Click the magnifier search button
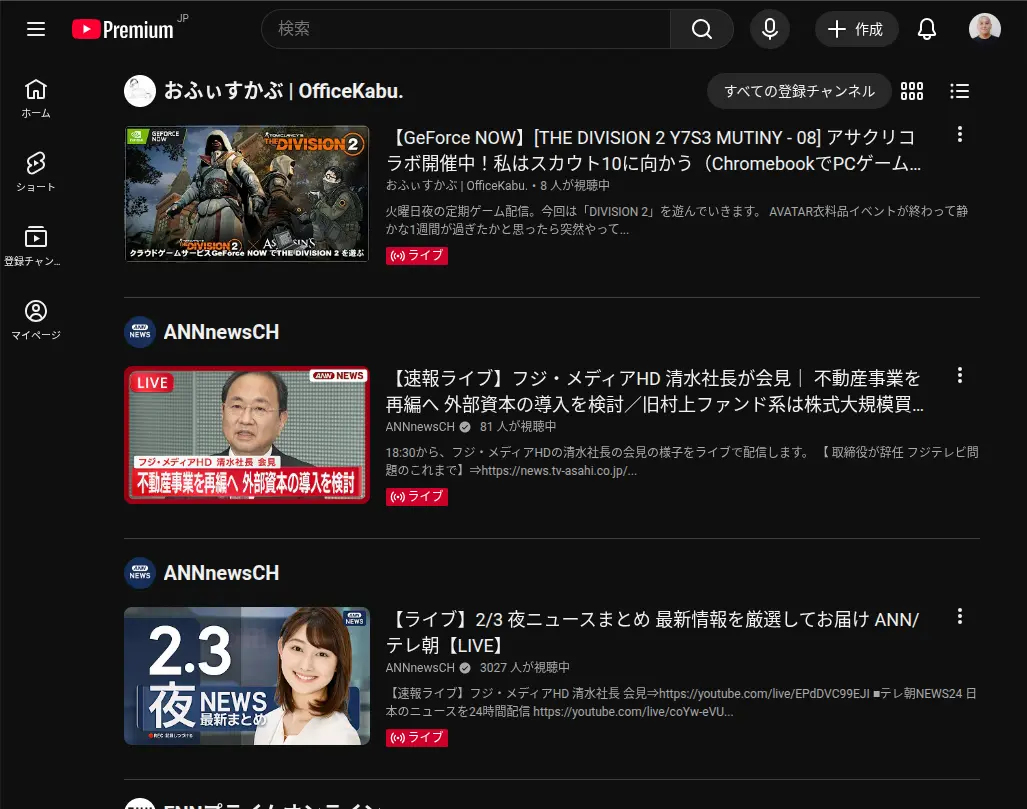Viewport: 1027px width, 809px height. tap(702, 29)
